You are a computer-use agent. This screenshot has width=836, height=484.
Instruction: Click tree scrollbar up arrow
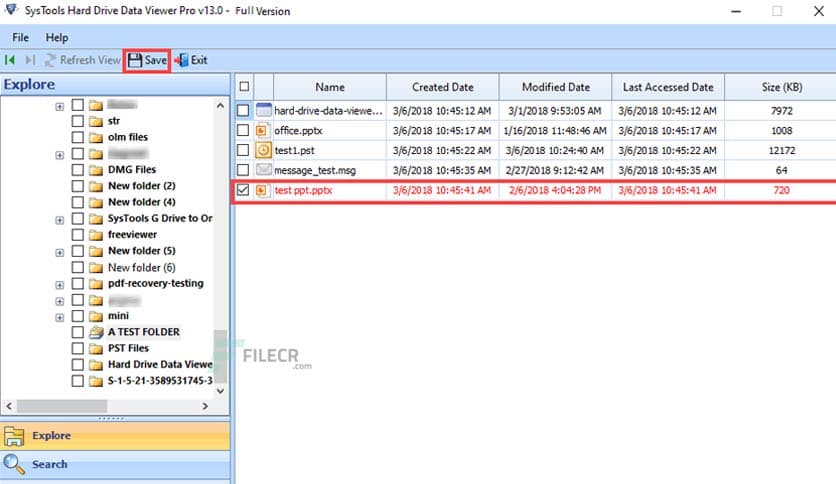(220, 106)
